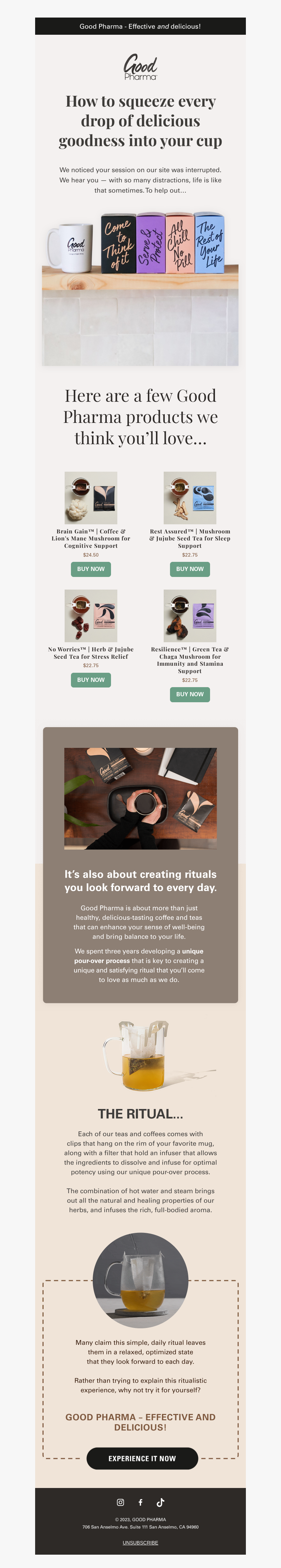Open the Resilience product image
Screen dimensions: 281x1568
(x=190, y=616)
